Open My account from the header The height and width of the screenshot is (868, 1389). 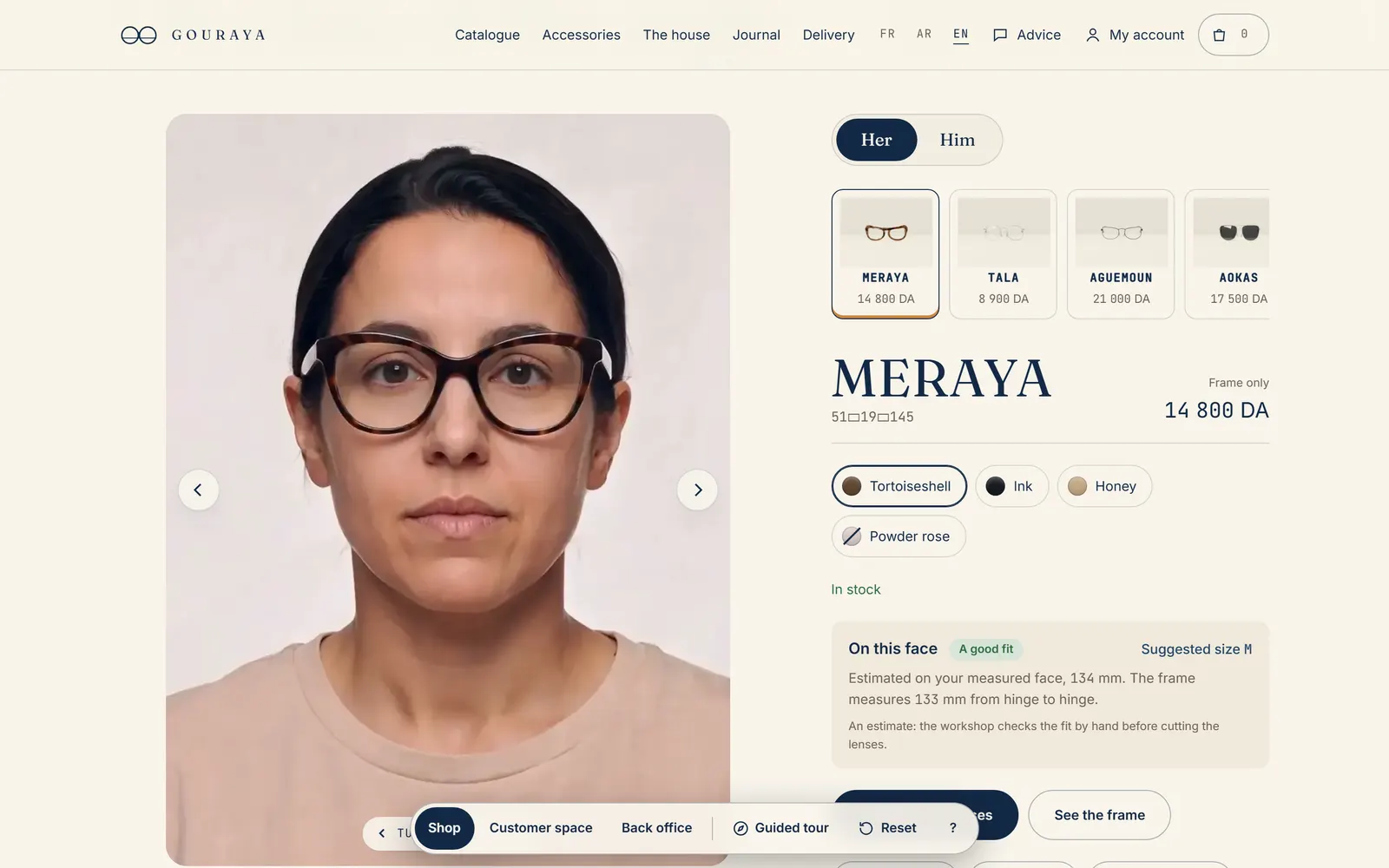click(1135, 35)
